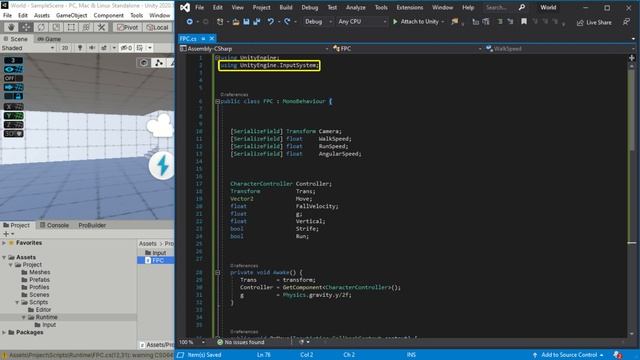640x360 pixels.
Task: Select the Editor folder
Action: click(40, 310)
